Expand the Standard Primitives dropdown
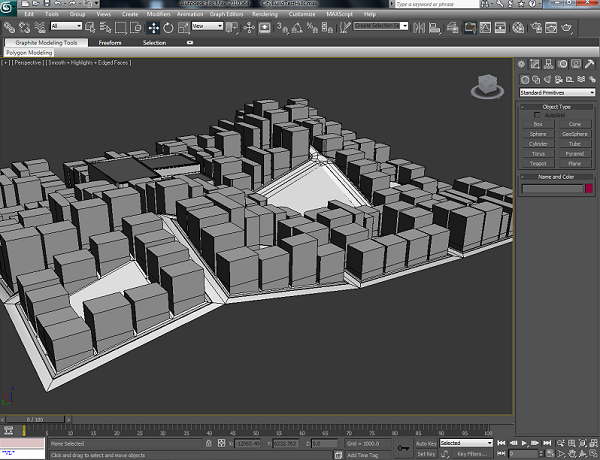This screenshot has height=460, width=600. click(557, 92)
